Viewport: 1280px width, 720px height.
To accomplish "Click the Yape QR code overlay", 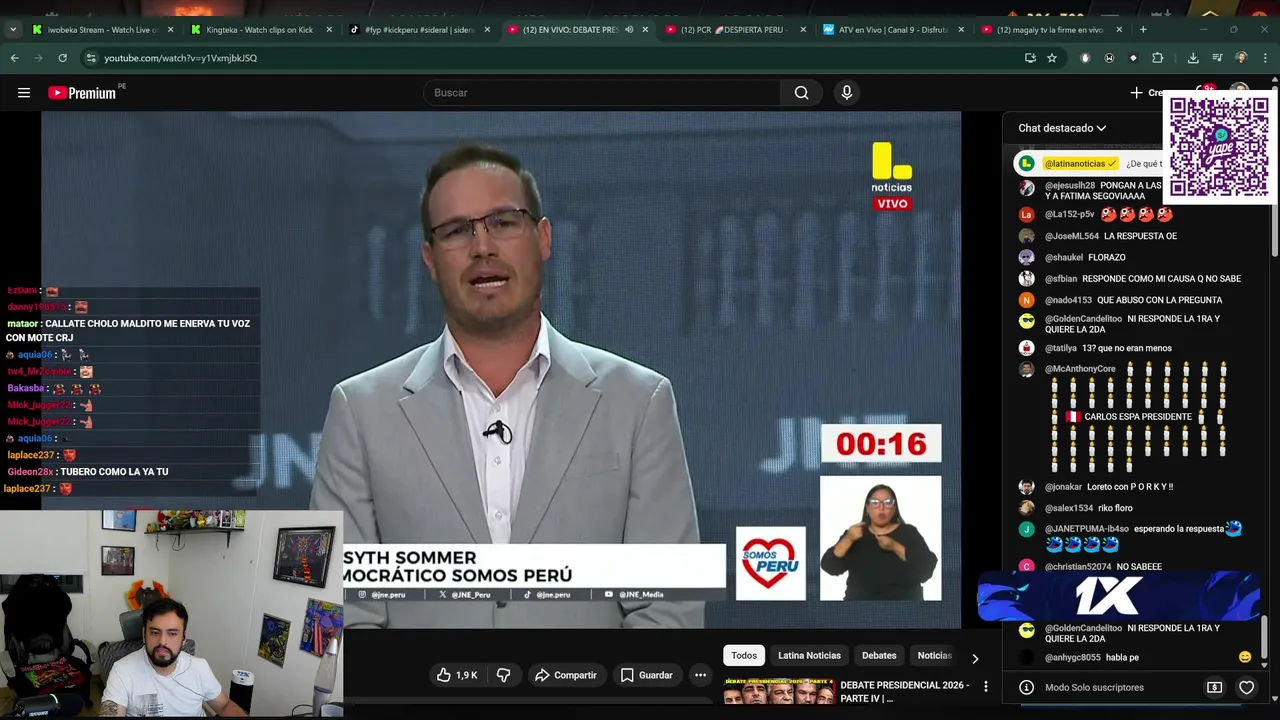I will coord(1219,147).
